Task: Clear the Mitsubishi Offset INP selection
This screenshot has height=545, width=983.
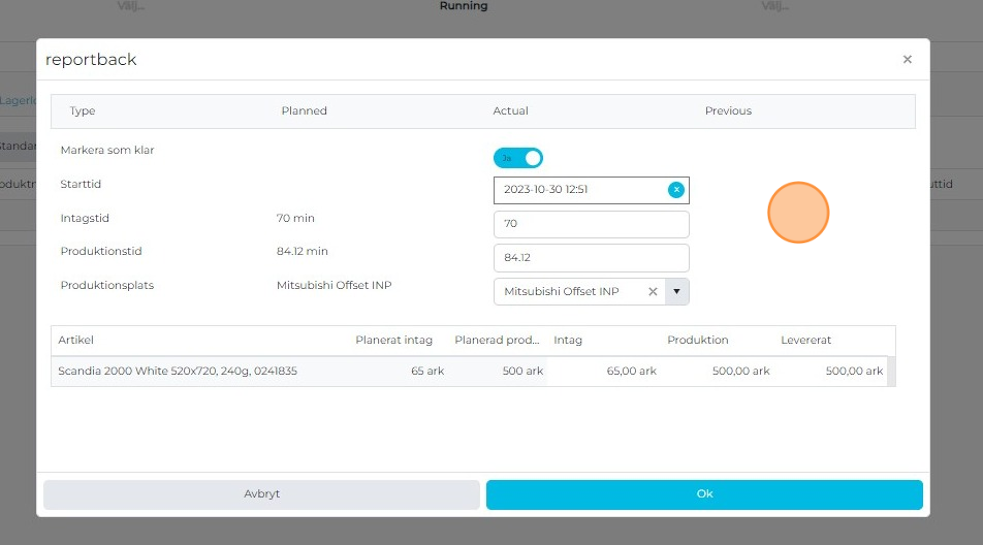Action: [x=653, y=292]
